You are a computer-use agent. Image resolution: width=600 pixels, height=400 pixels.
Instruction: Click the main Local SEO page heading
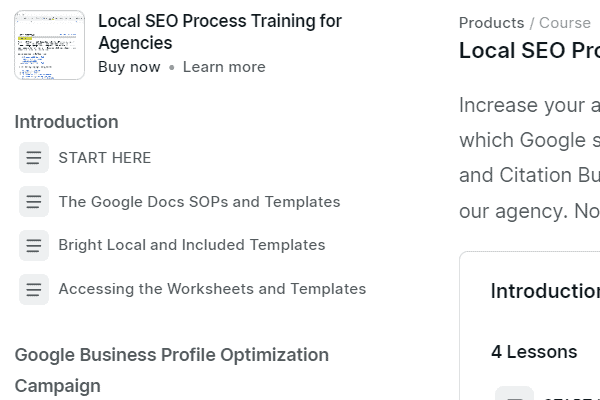(529, 51)
